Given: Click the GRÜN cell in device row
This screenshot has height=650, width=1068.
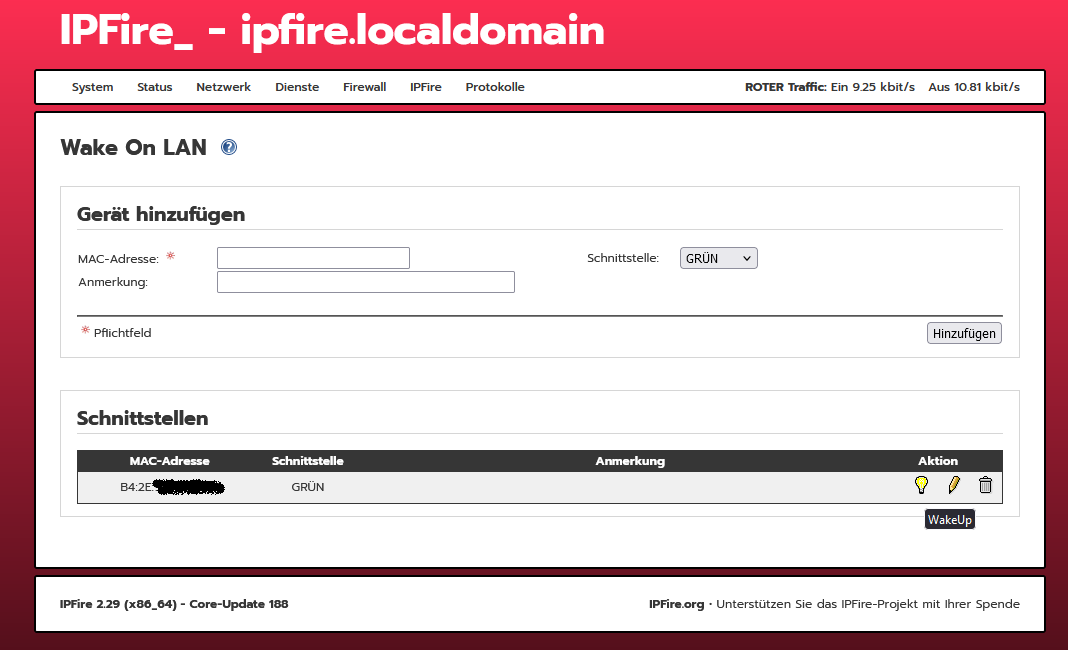Looking at the screenshot, I should coord(308,487).
